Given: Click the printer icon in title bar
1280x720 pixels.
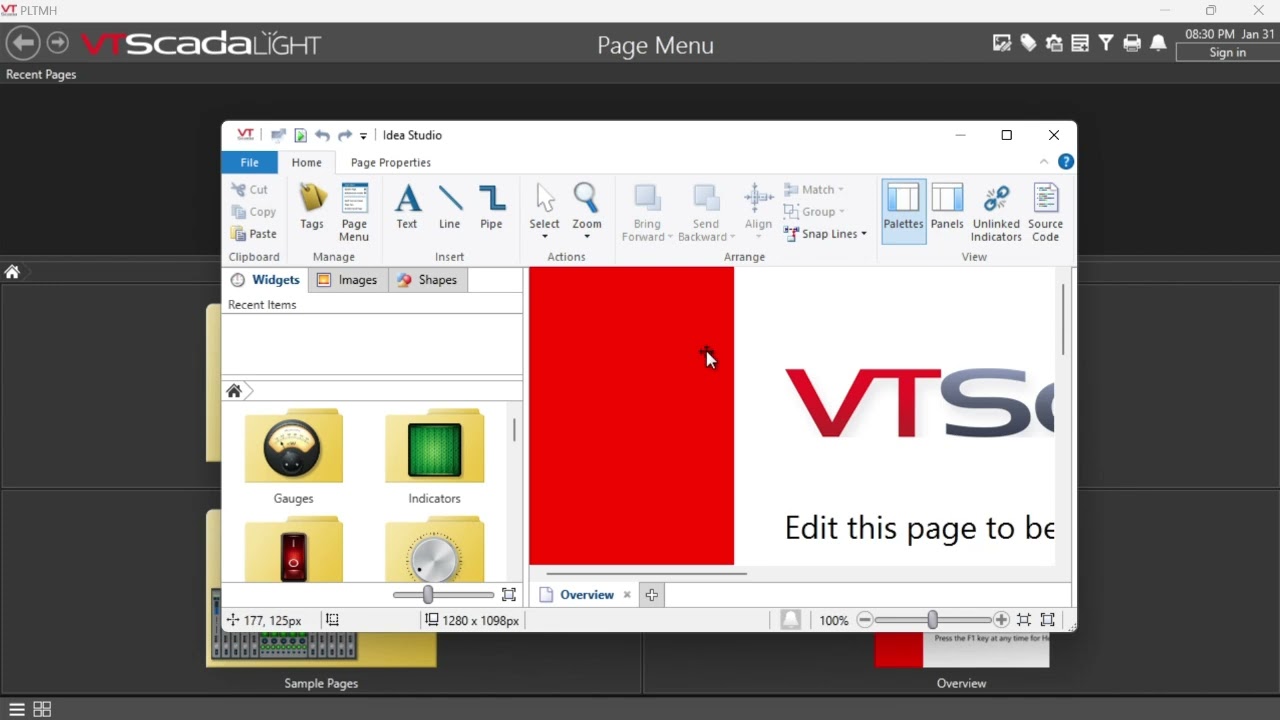Looking at the screenshot, I should 1132,43.
